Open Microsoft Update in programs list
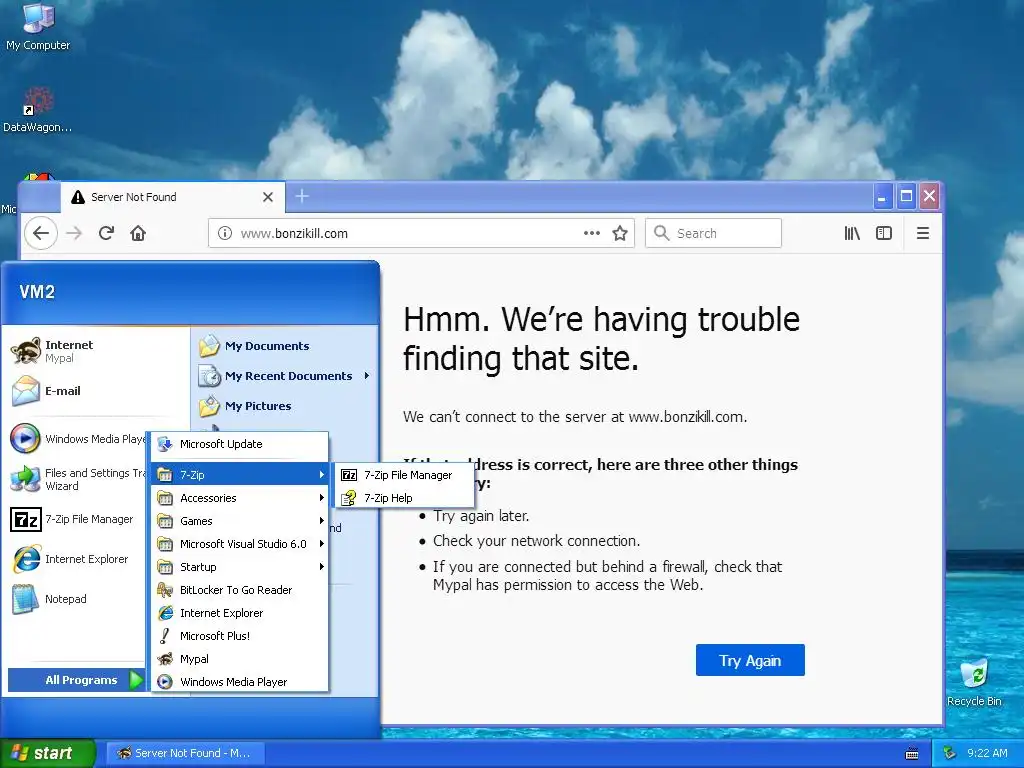The height and width of the screenshot is (768, 1024). [x=240, y=444]
